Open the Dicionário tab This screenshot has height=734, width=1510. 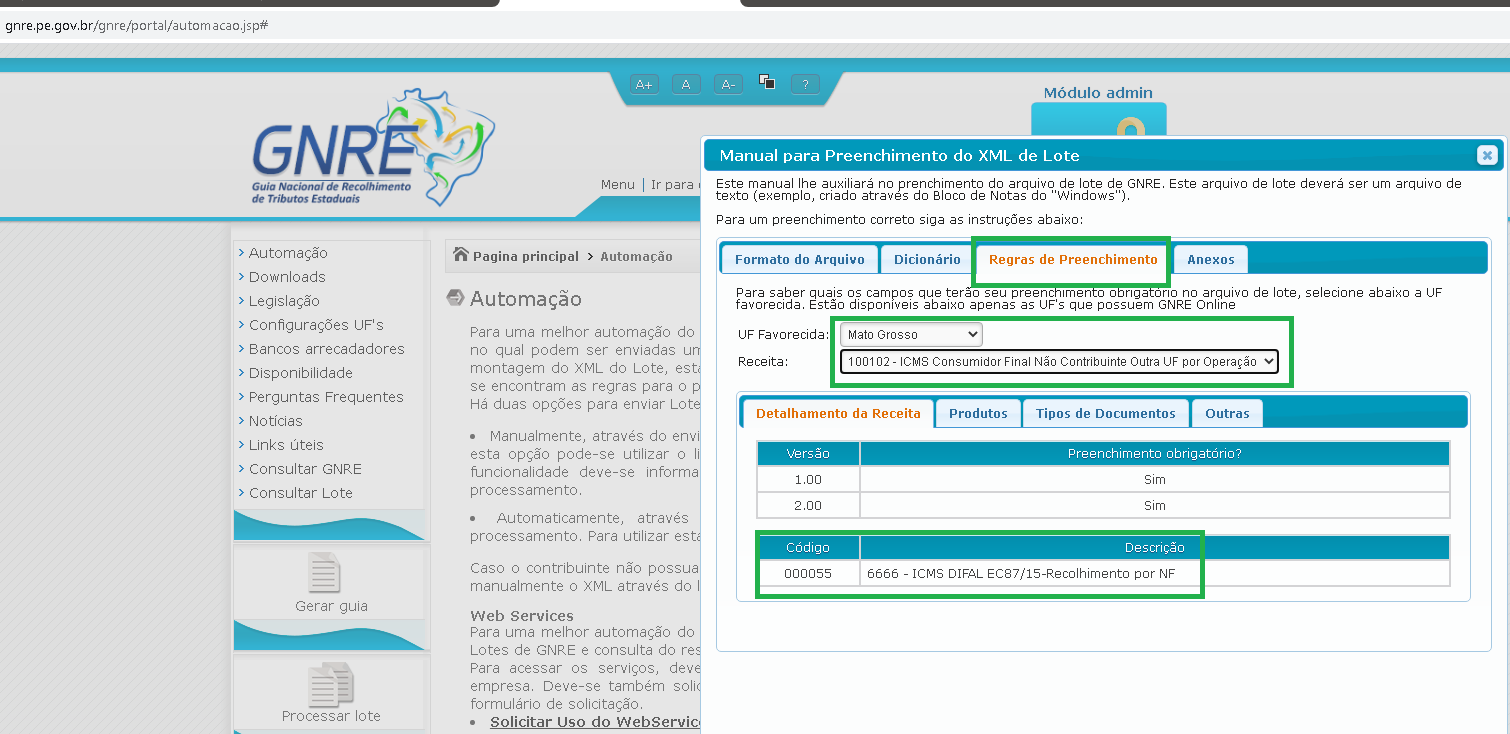click(927, 259)
